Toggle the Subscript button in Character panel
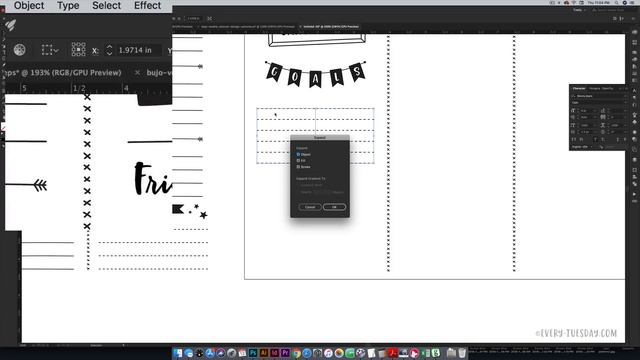Screen dimensions: 640x360 [x=602, y=140]
